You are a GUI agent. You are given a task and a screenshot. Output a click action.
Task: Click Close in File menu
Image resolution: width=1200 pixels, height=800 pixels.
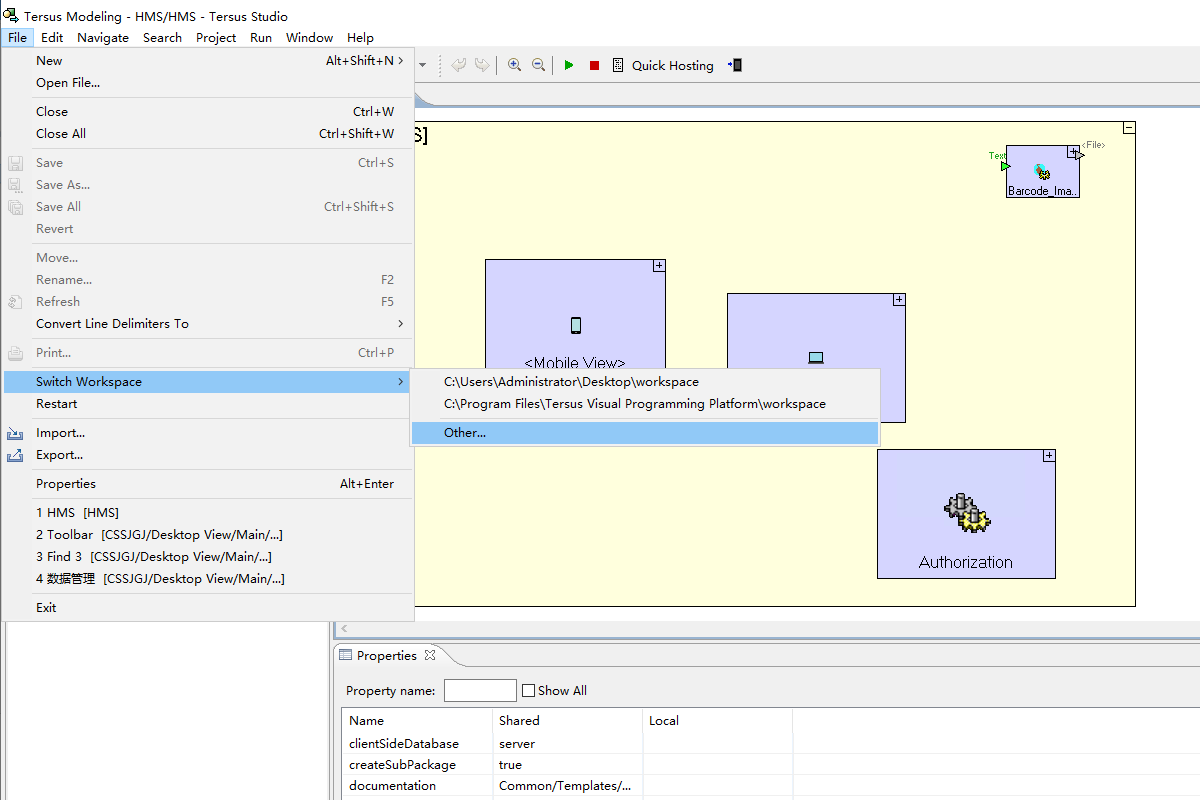click(208, 112)
